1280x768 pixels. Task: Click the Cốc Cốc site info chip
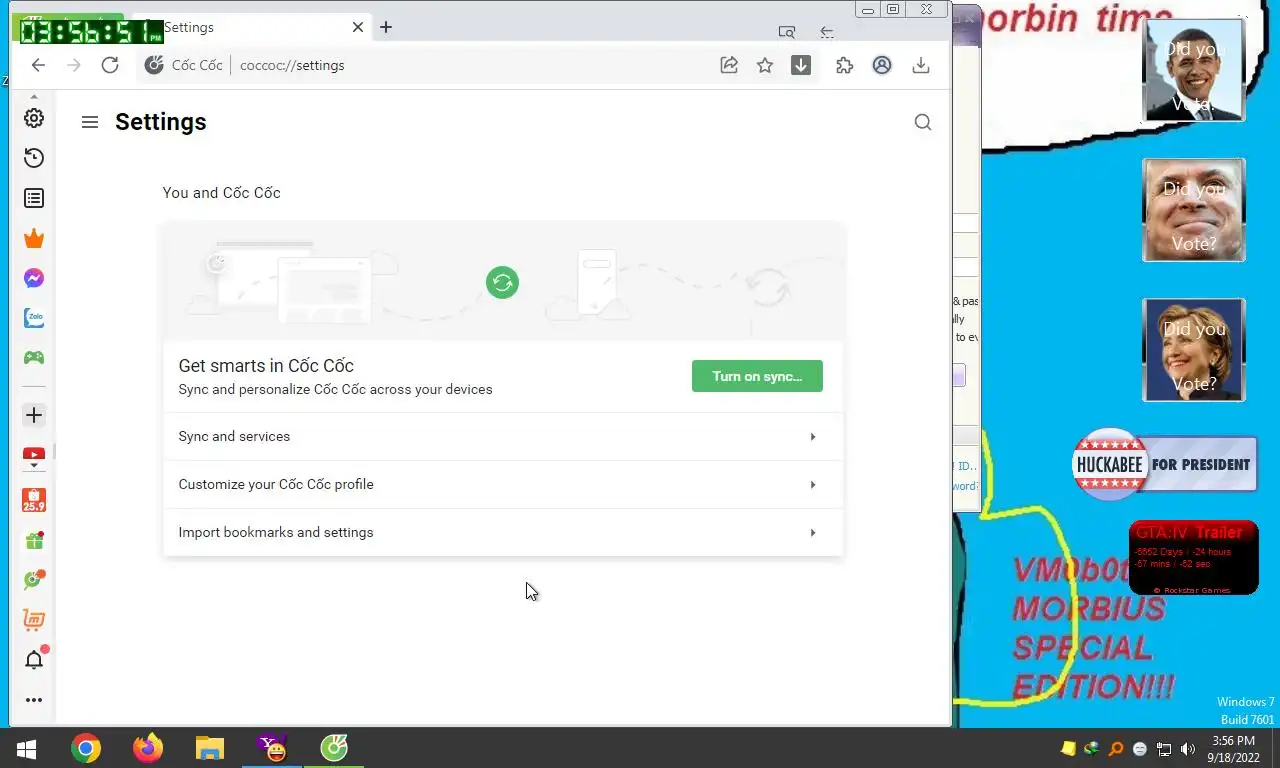click(184, 65)
